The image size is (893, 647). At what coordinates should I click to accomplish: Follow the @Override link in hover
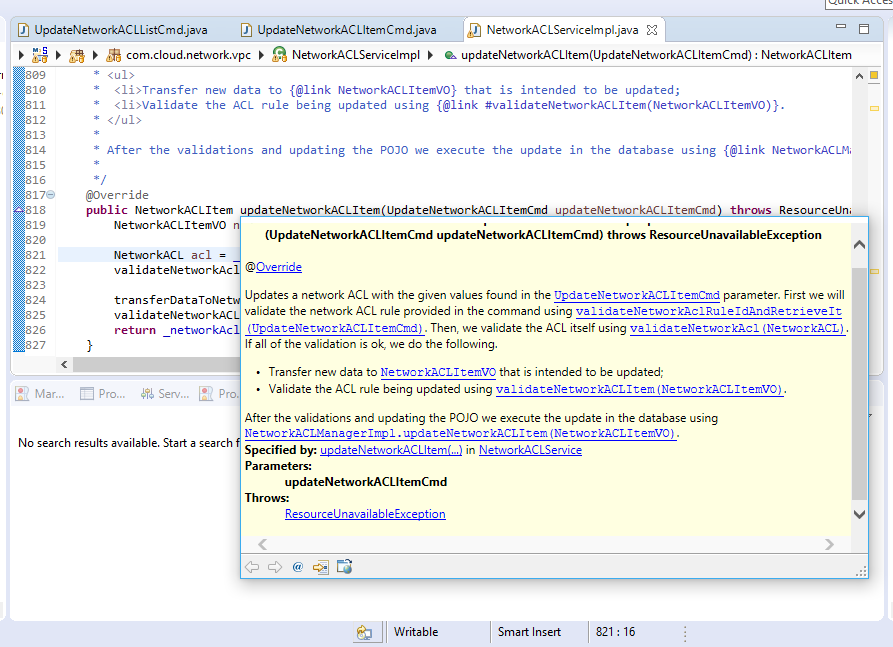pos(278,267)
